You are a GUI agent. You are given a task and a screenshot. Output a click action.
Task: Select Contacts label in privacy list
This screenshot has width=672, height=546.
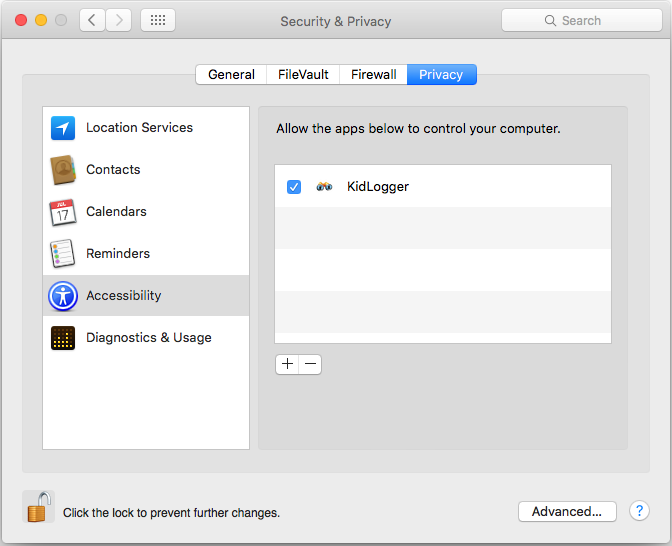(x=113, y=170)
